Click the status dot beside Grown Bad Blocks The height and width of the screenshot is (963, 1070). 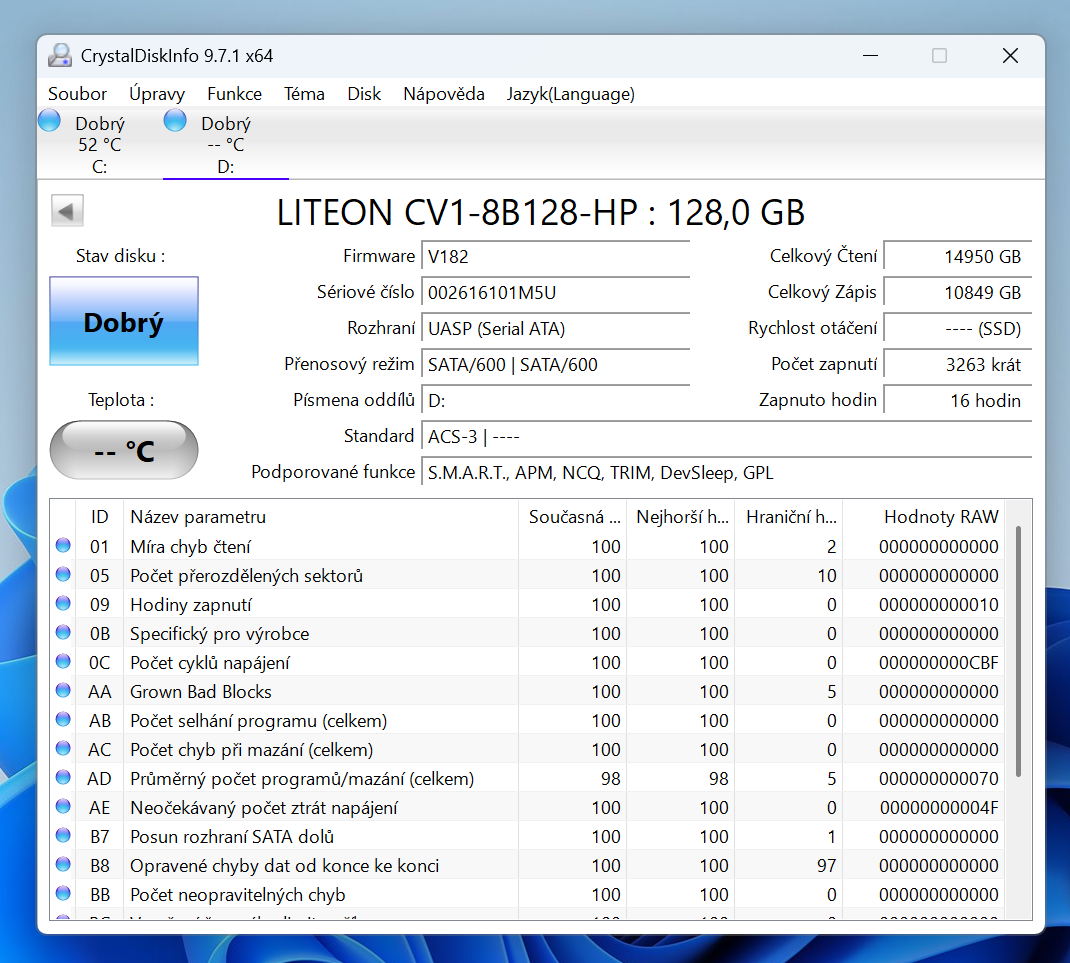(62, 691)
